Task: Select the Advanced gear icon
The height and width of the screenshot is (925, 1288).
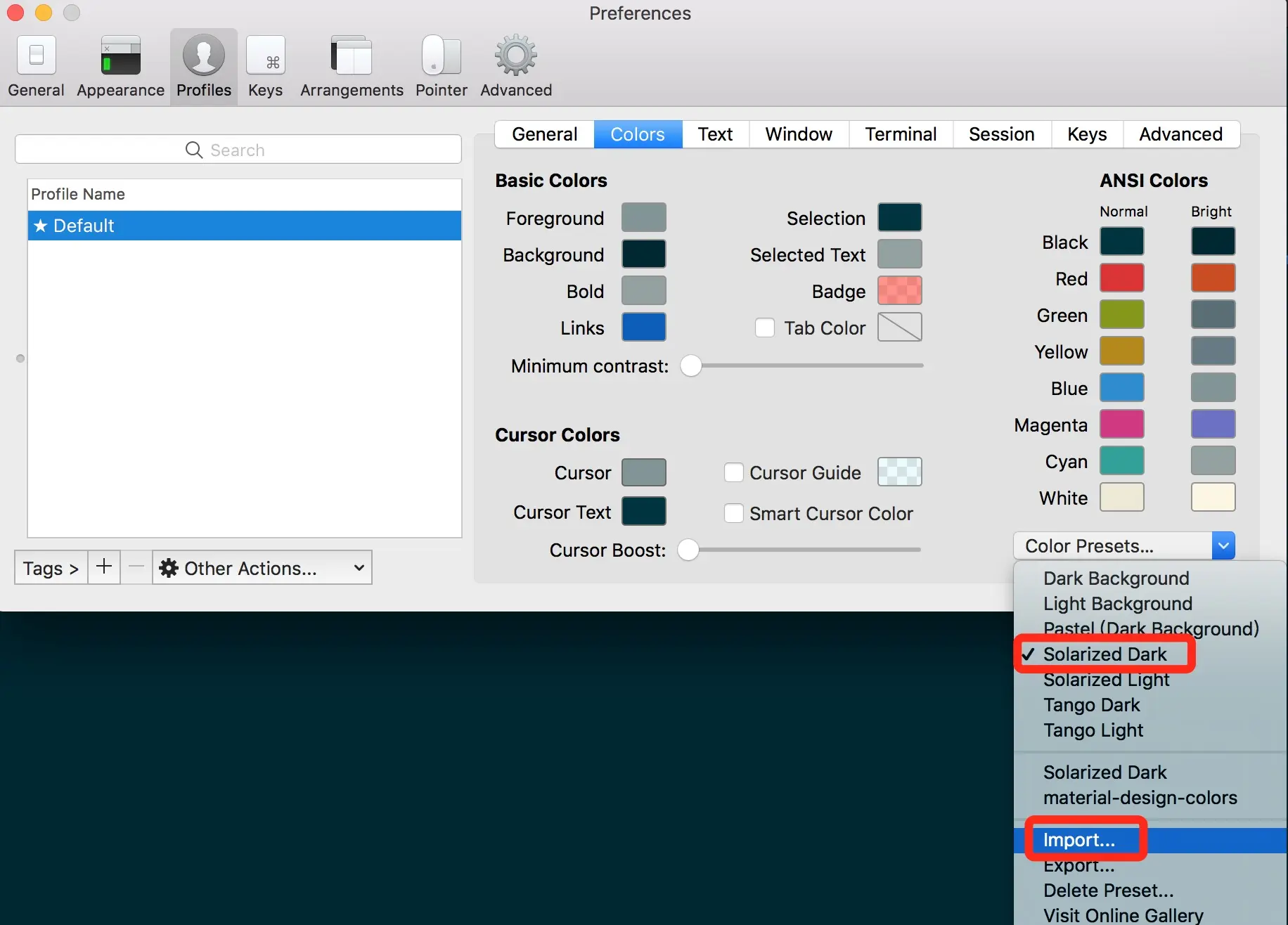Action: point(515,56)
